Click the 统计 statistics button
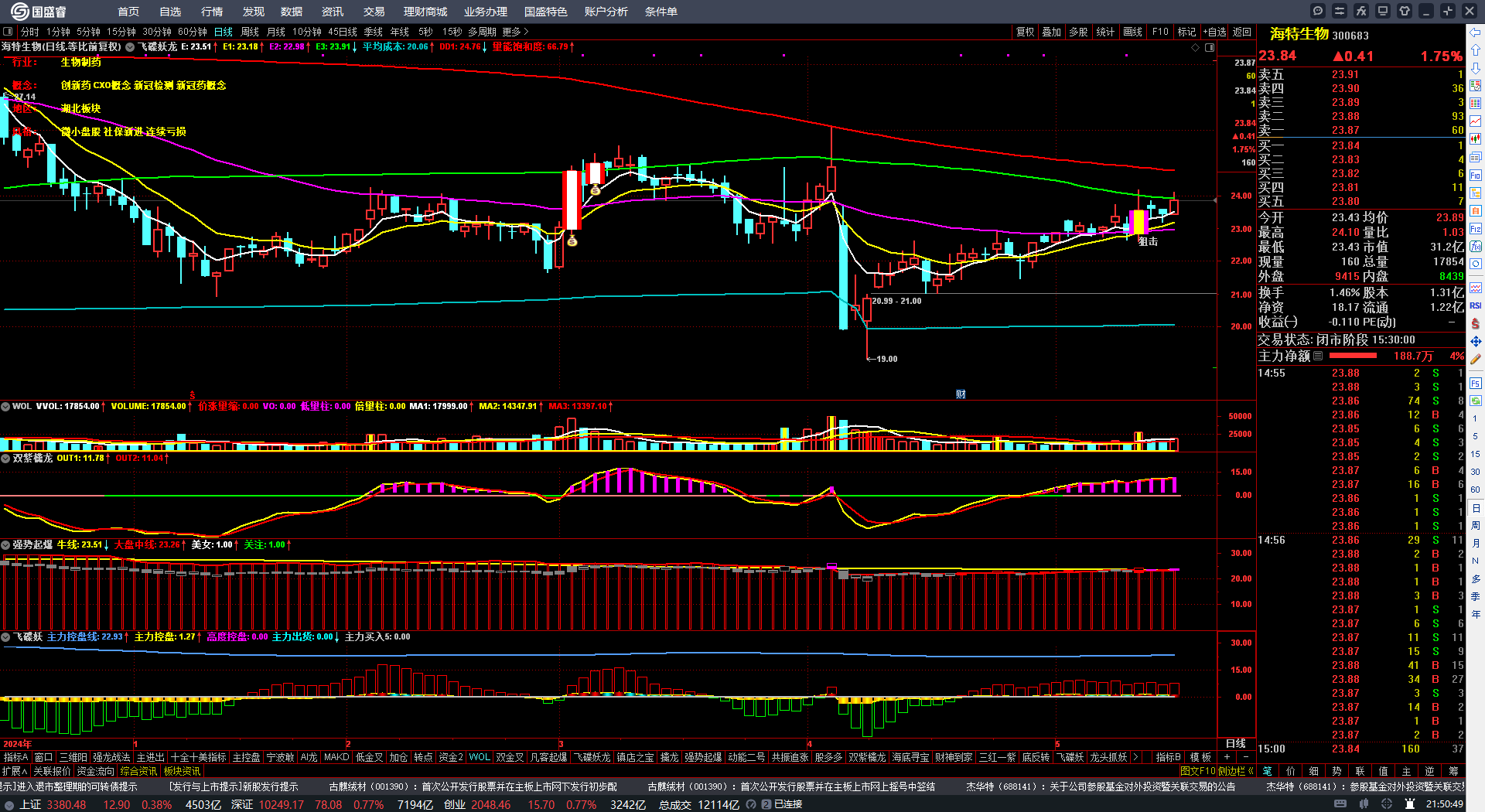Image resolution: width=1485 pixels, height=812 pixels. click(x=1105, y=32)
